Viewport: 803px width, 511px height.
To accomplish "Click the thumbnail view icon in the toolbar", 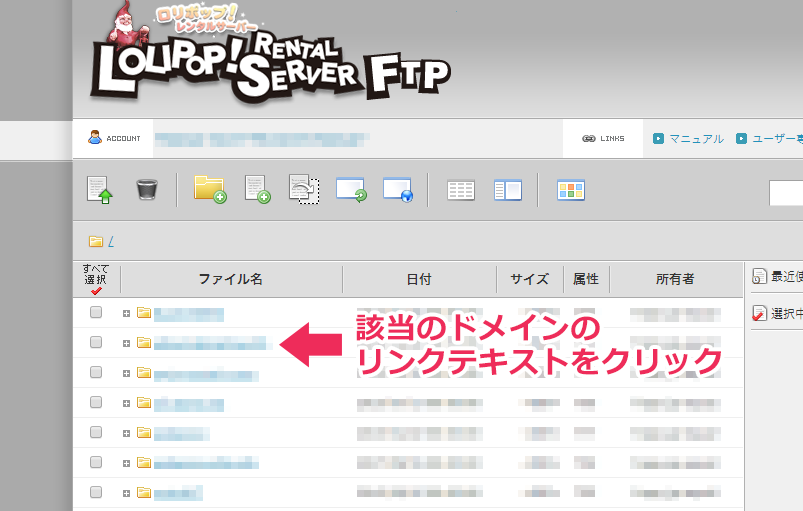I will coord(571,190).
